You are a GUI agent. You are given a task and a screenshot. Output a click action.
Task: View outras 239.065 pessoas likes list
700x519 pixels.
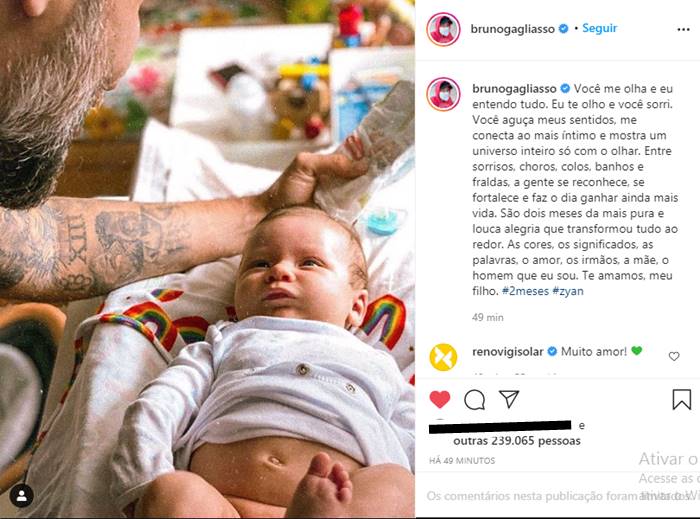pyautogui.click(x=517, y=441)
